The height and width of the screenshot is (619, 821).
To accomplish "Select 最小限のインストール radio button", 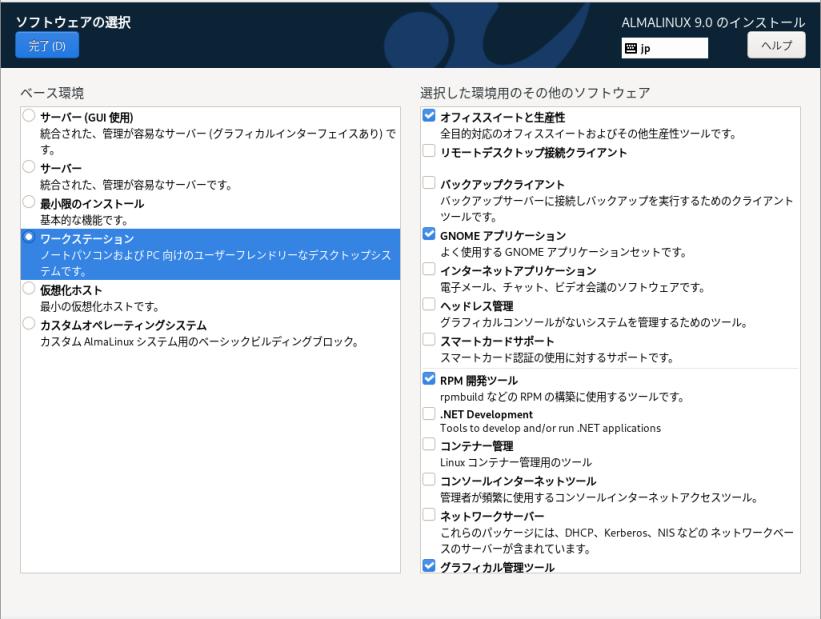I will click(29, 202).
